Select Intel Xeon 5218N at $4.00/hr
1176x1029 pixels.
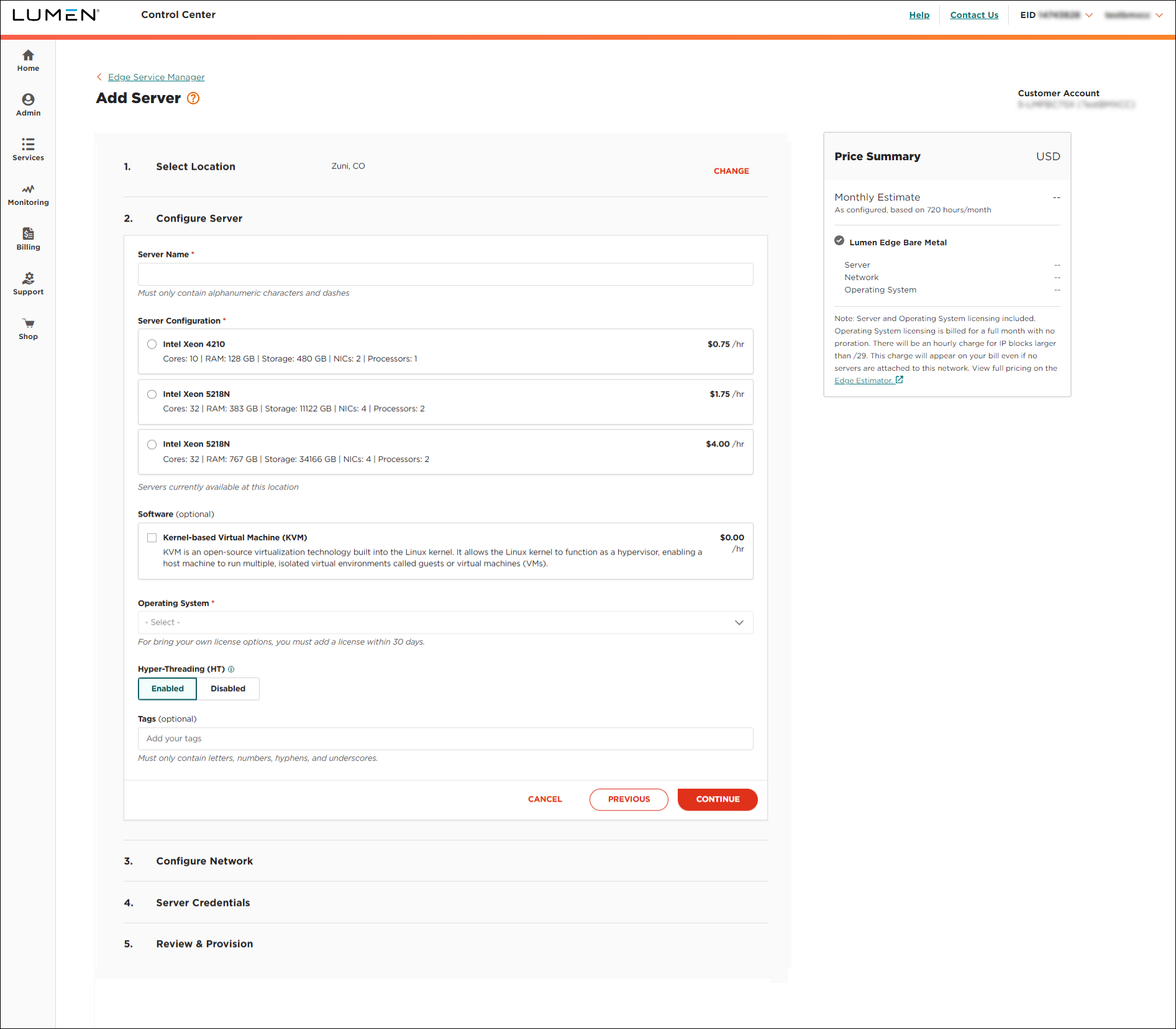pos(152,445)
